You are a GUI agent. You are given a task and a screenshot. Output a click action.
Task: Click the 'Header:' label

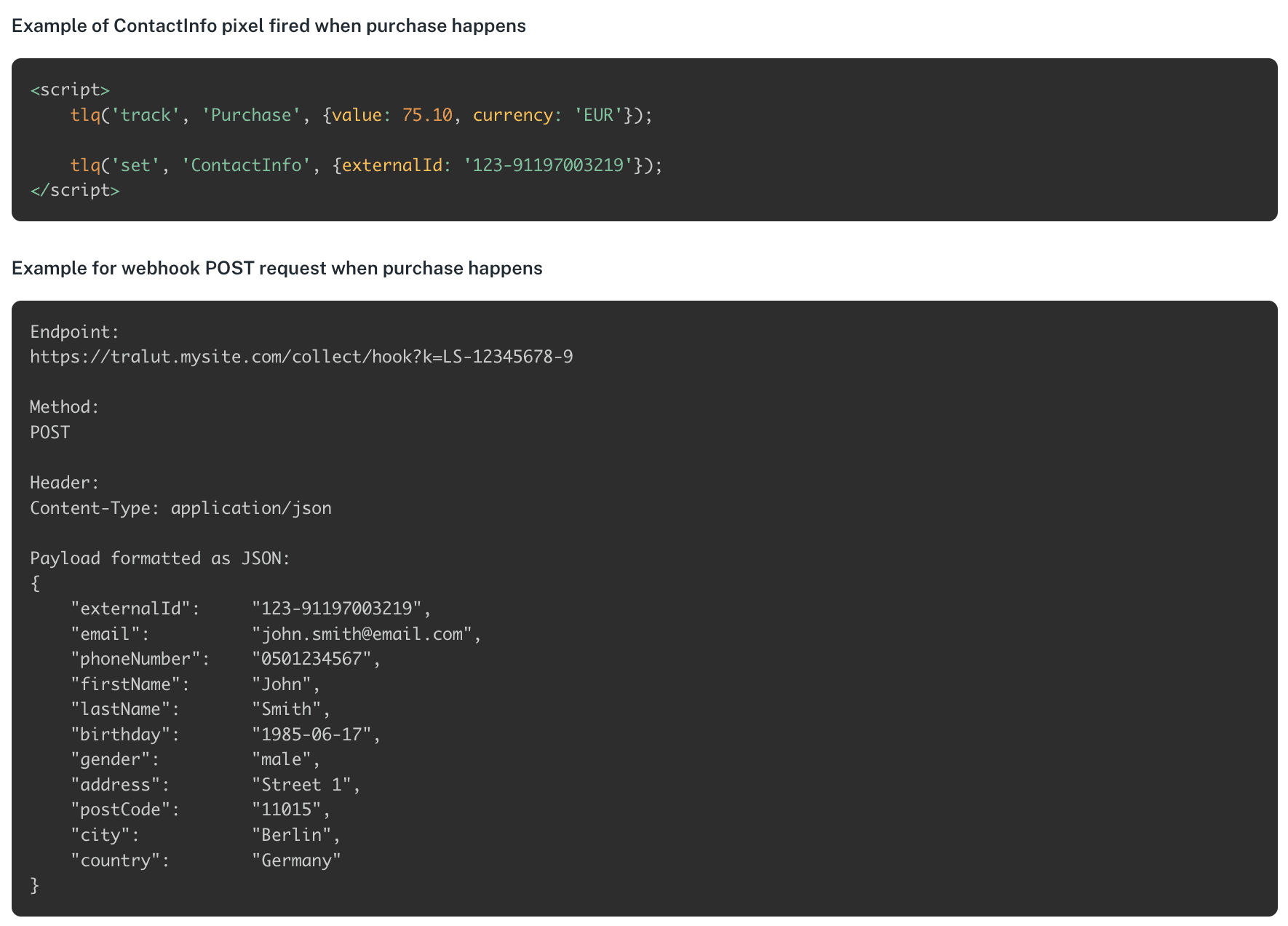[x=65, y=483]
